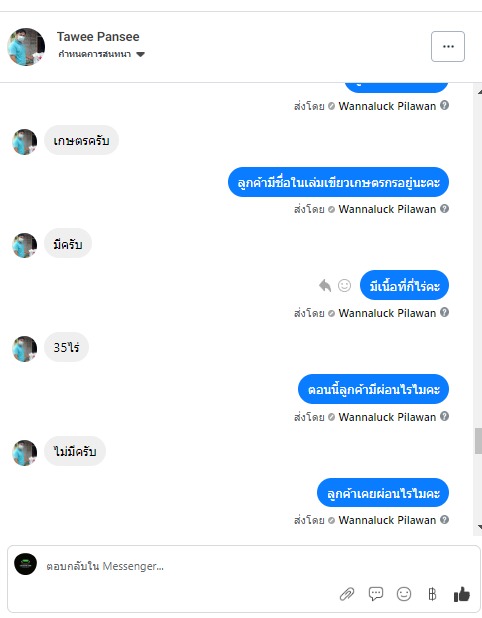React with smiley beside มีเนื้อที่กี่ไร่คะ
Viewport: 482px width, 618px height.
344,285
